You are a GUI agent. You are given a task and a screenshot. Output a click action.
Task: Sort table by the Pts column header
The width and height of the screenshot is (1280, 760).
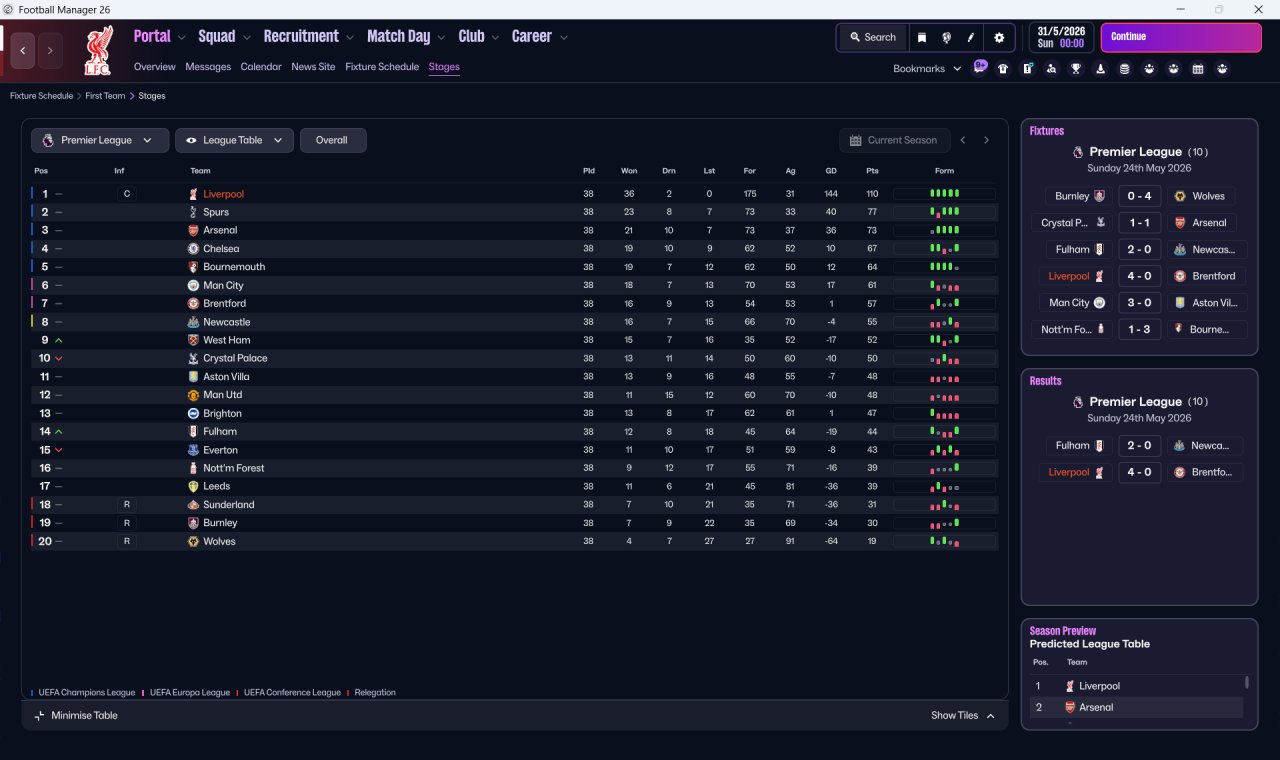coord(872,171)
